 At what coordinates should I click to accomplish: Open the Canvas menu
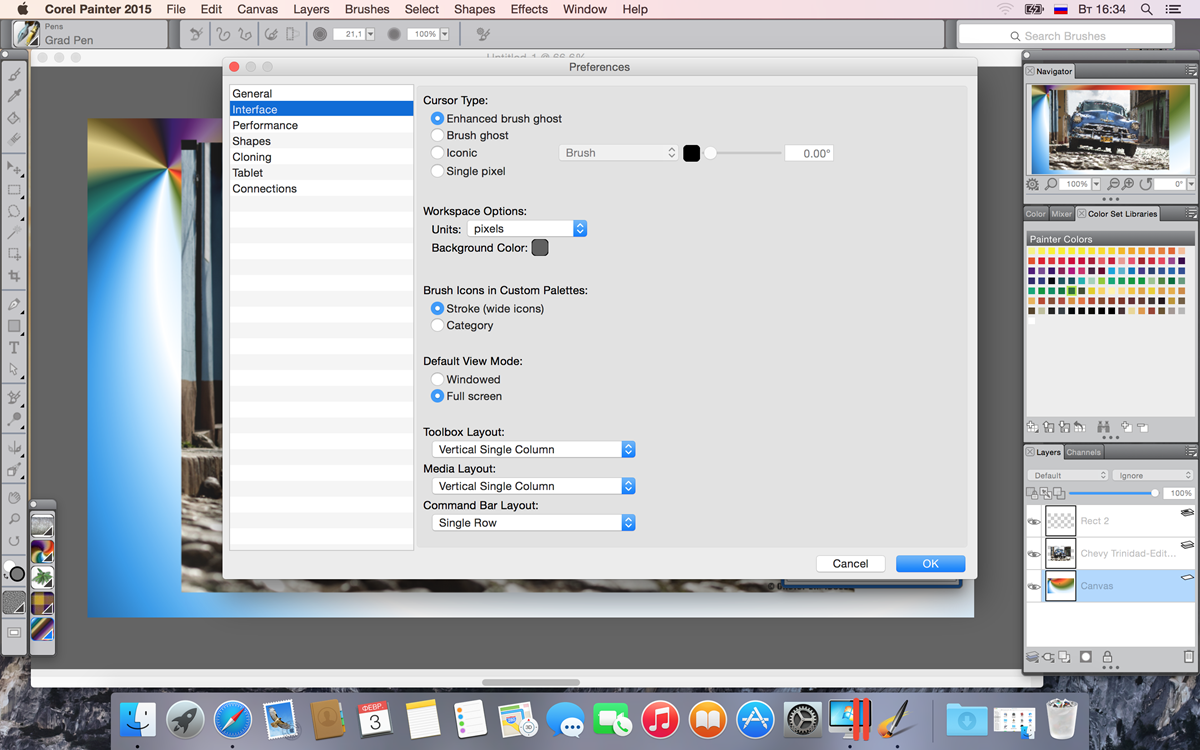(x=257, y=9)
